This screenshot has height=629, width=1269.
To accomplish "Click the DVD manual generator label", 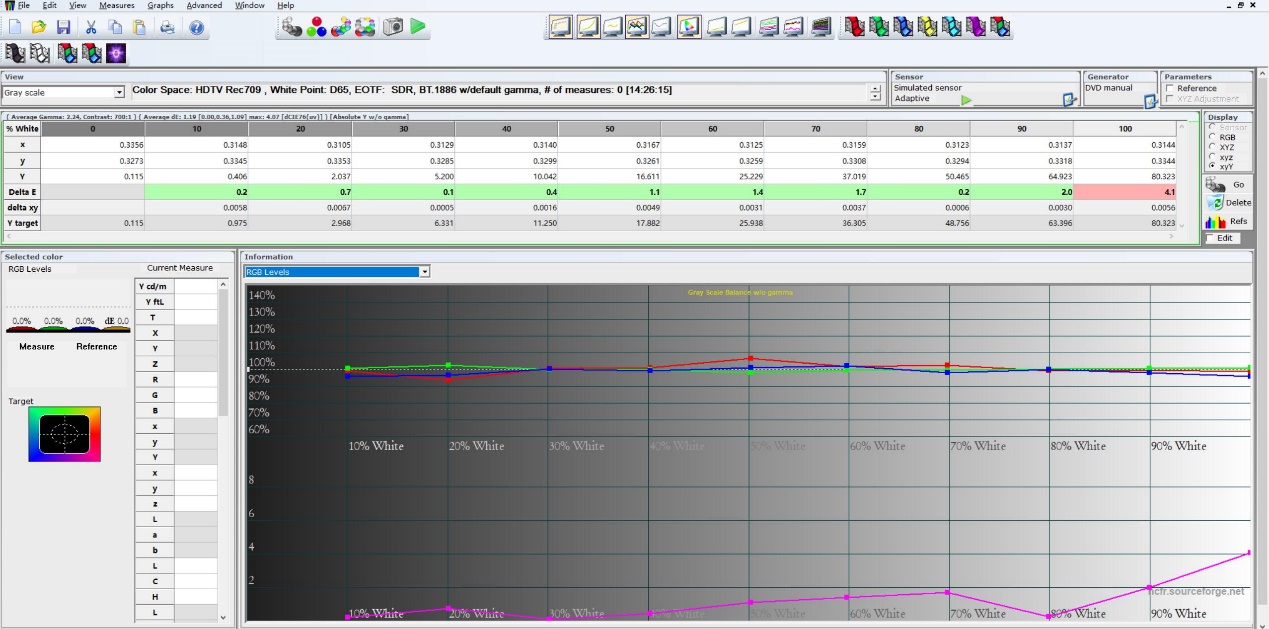I will point(1109,88).
